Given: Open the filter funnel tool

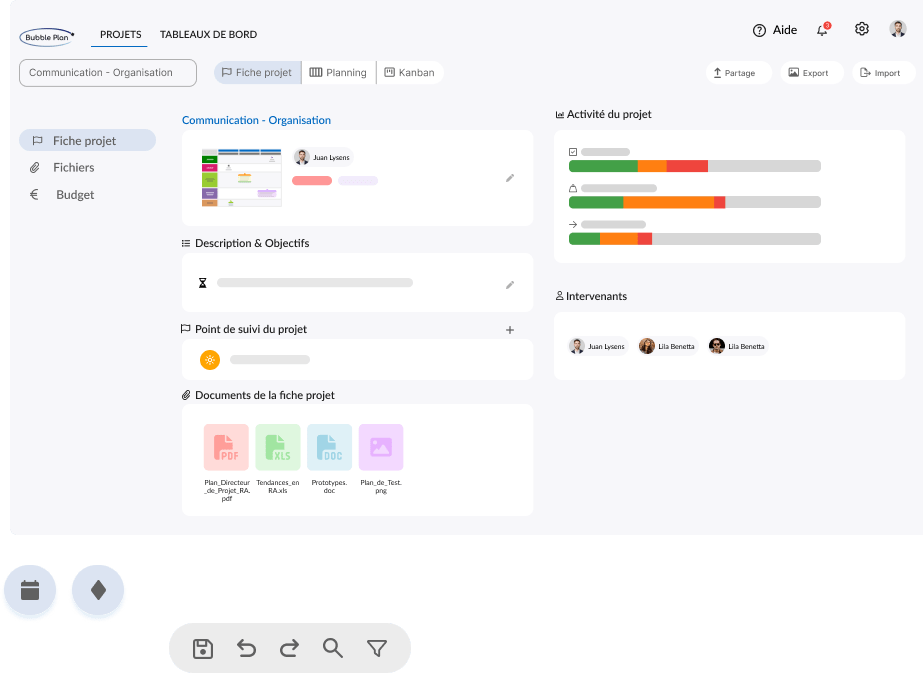Looking at the screenshot, I should click(x=376, y=648).
